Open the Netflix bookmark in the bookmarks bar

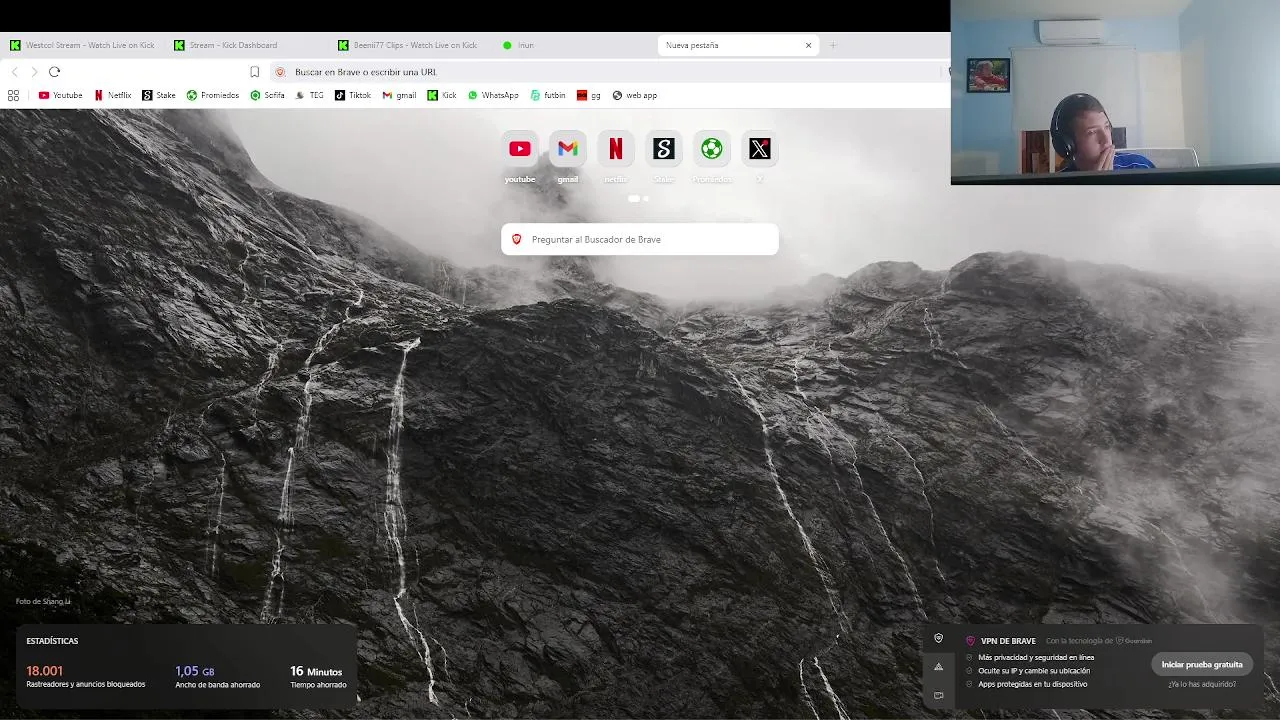point(113,95)
